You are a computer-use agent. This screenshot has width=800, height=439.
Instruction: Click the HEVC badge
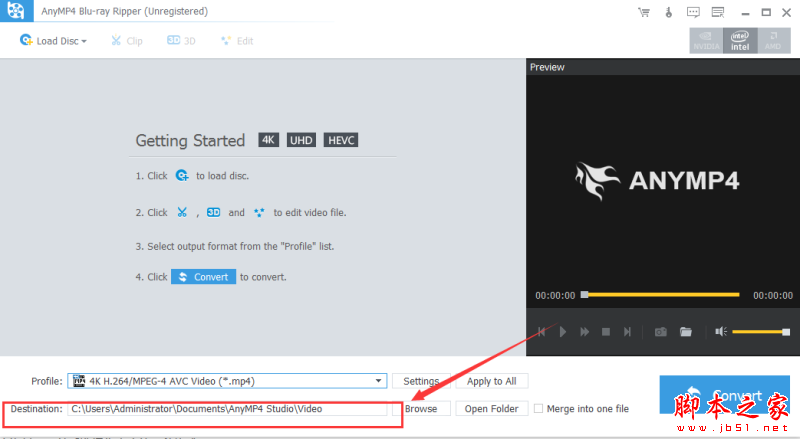coord(341,140)
